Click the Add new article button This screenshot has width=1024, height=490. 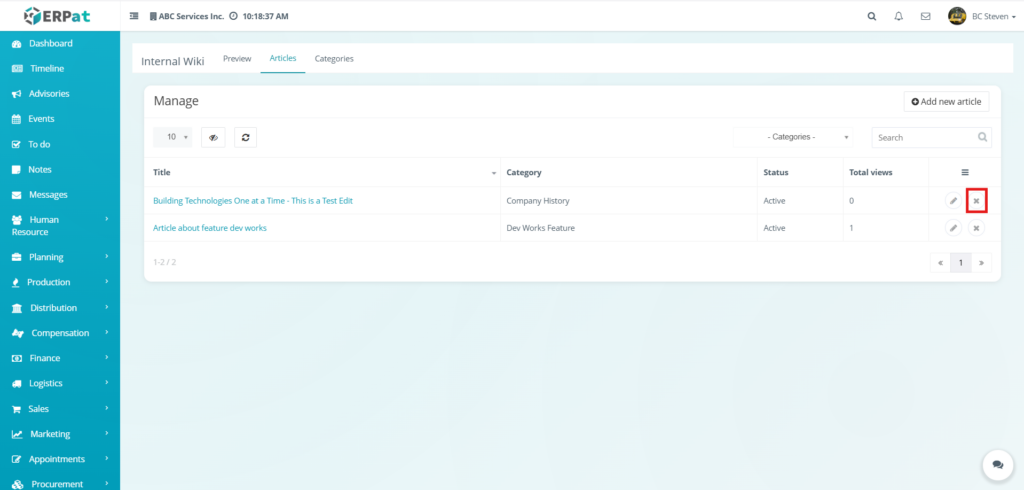[x=946, y=102]
